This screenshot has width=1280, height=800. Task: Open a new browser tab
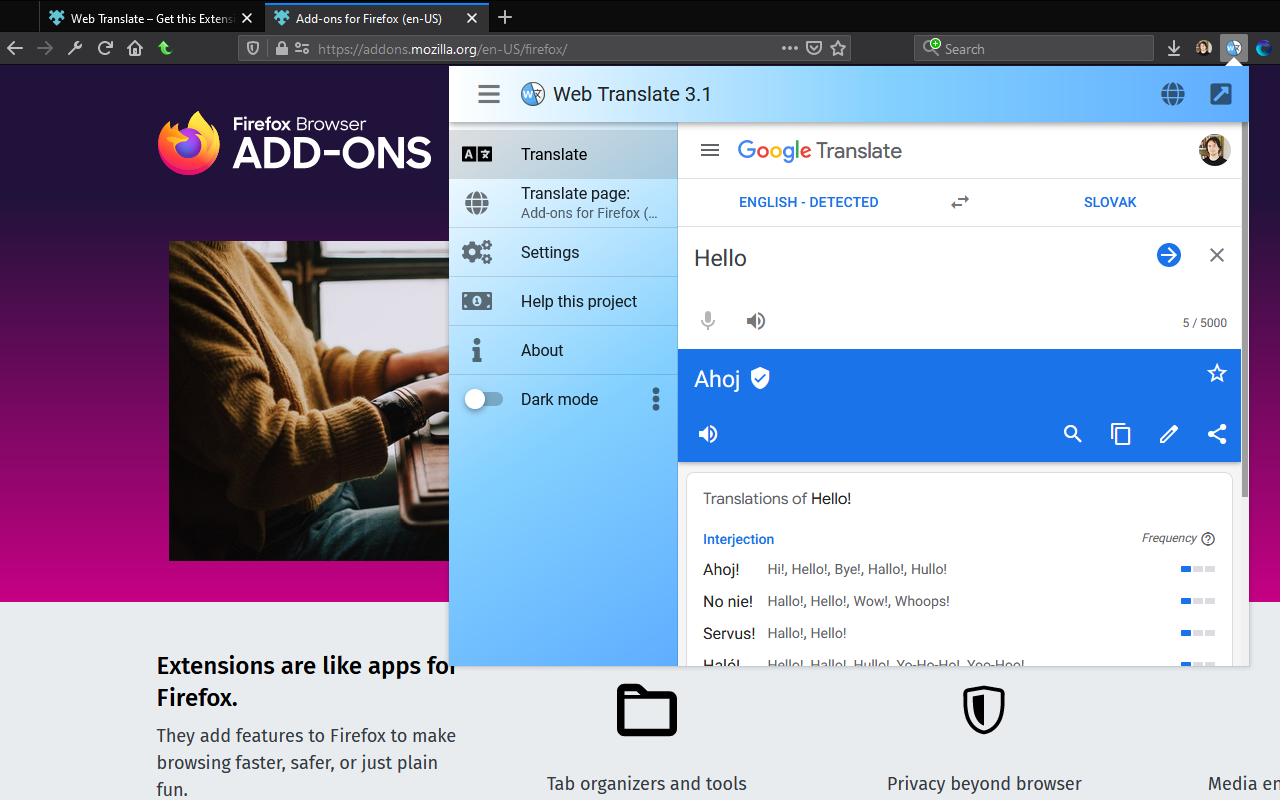tap(505, 17)
